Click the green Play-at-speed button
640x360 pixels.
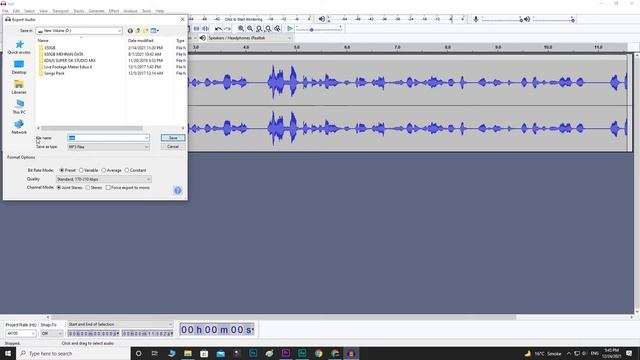click(290, 29)
